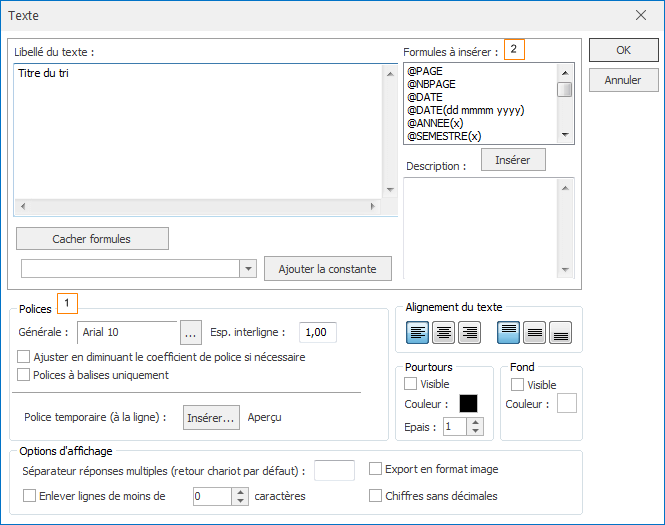Check Polices à balises uniquement
The height and width of the screenshot is (525, 665).
point(25,375)
